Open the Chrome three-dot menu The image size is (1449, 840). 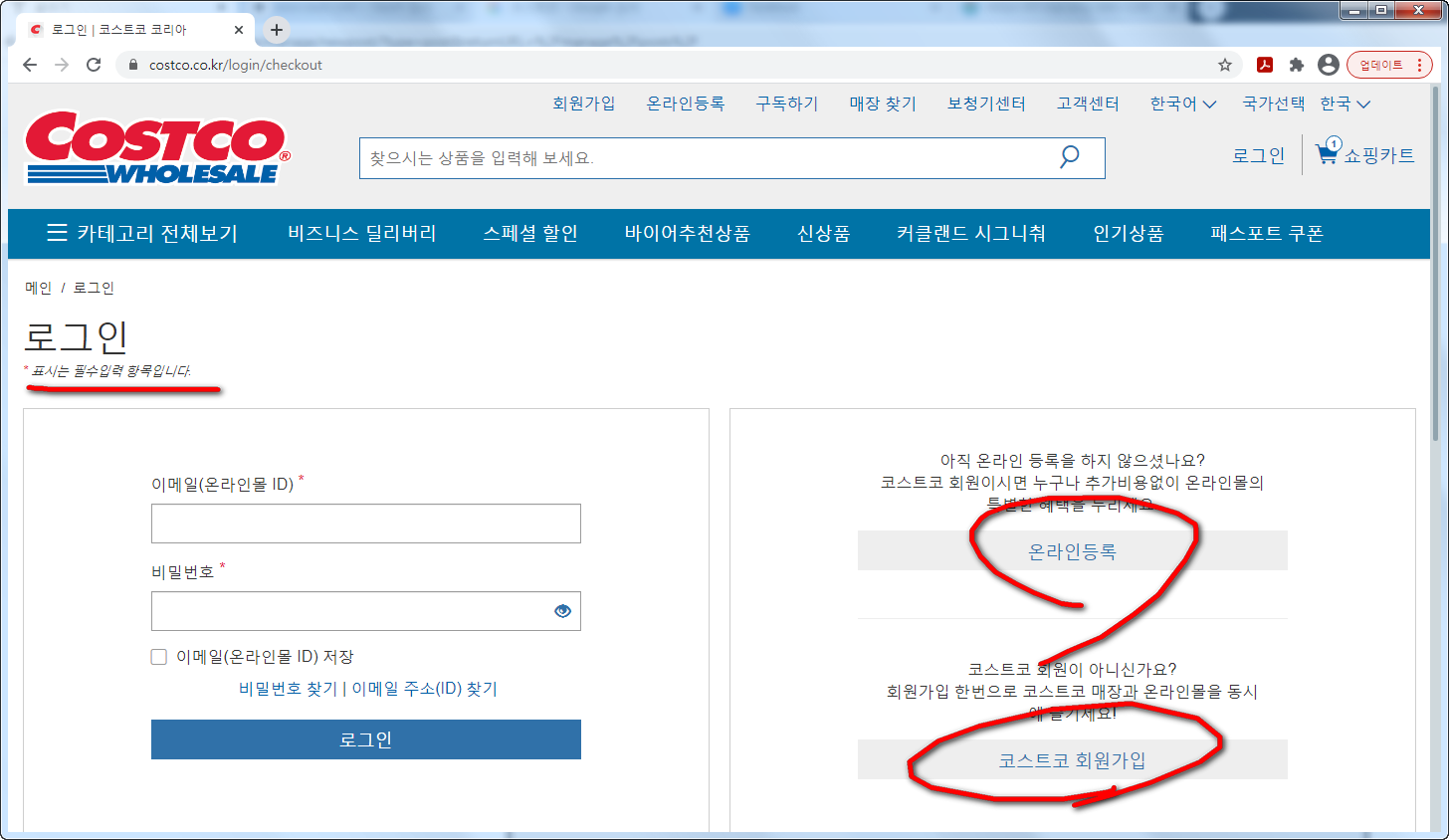(x=1419, y=65)
